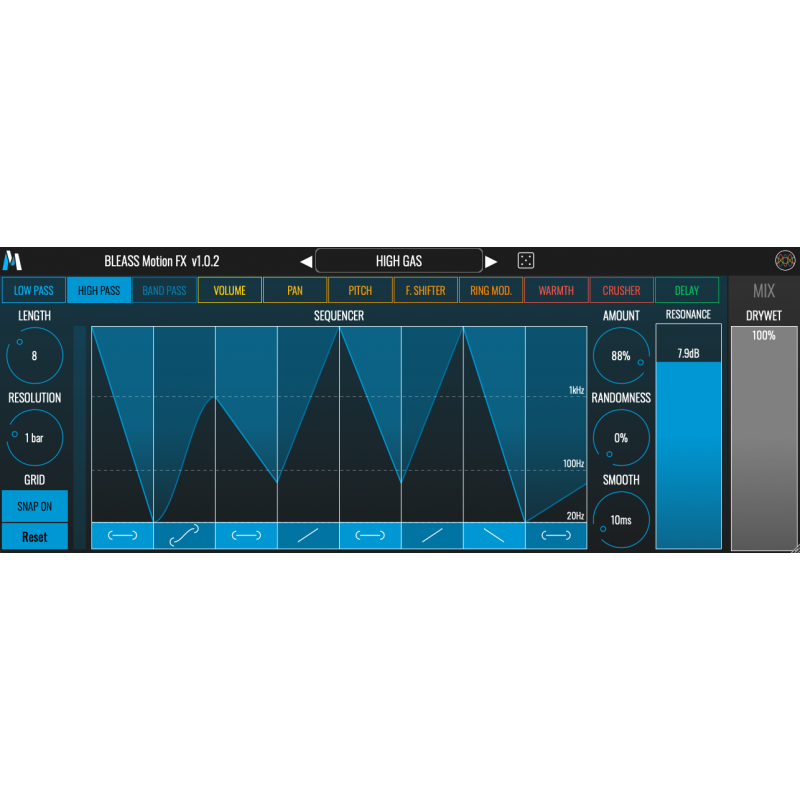Go to the next preset with right arrow

[491, 262]
